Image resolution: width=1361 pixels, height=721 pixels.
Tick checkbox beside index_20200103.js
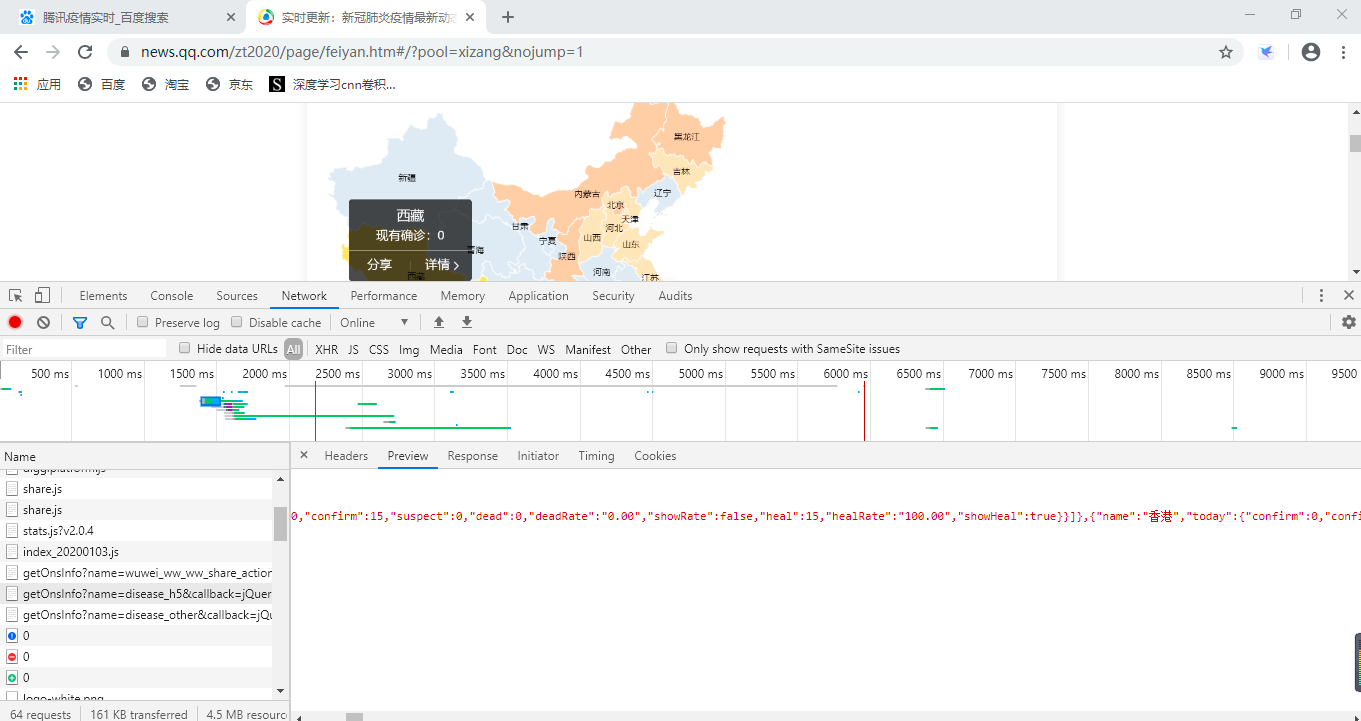click(x=12, y=552)
